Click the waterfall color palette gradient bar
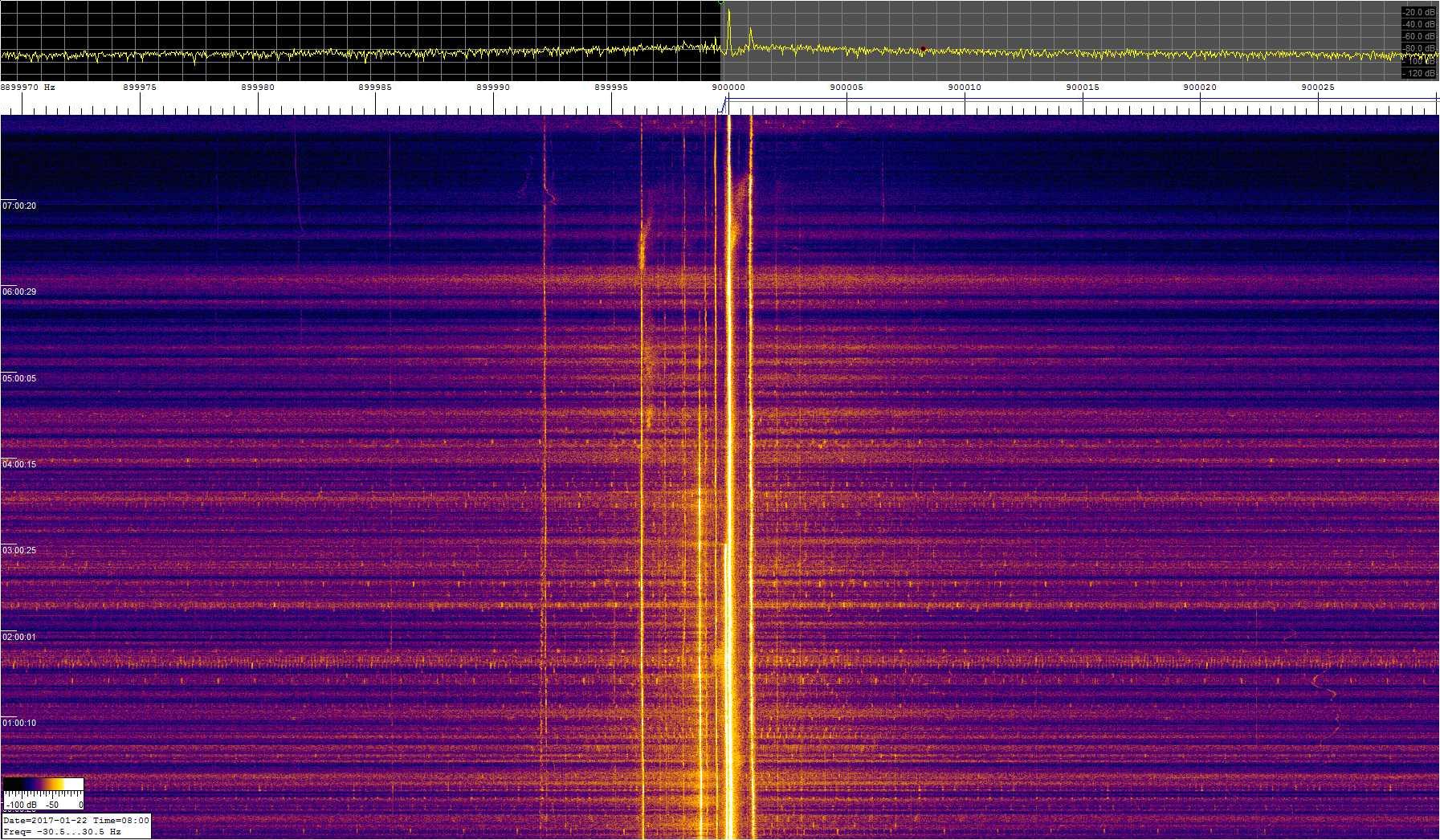 click(43, 784)
